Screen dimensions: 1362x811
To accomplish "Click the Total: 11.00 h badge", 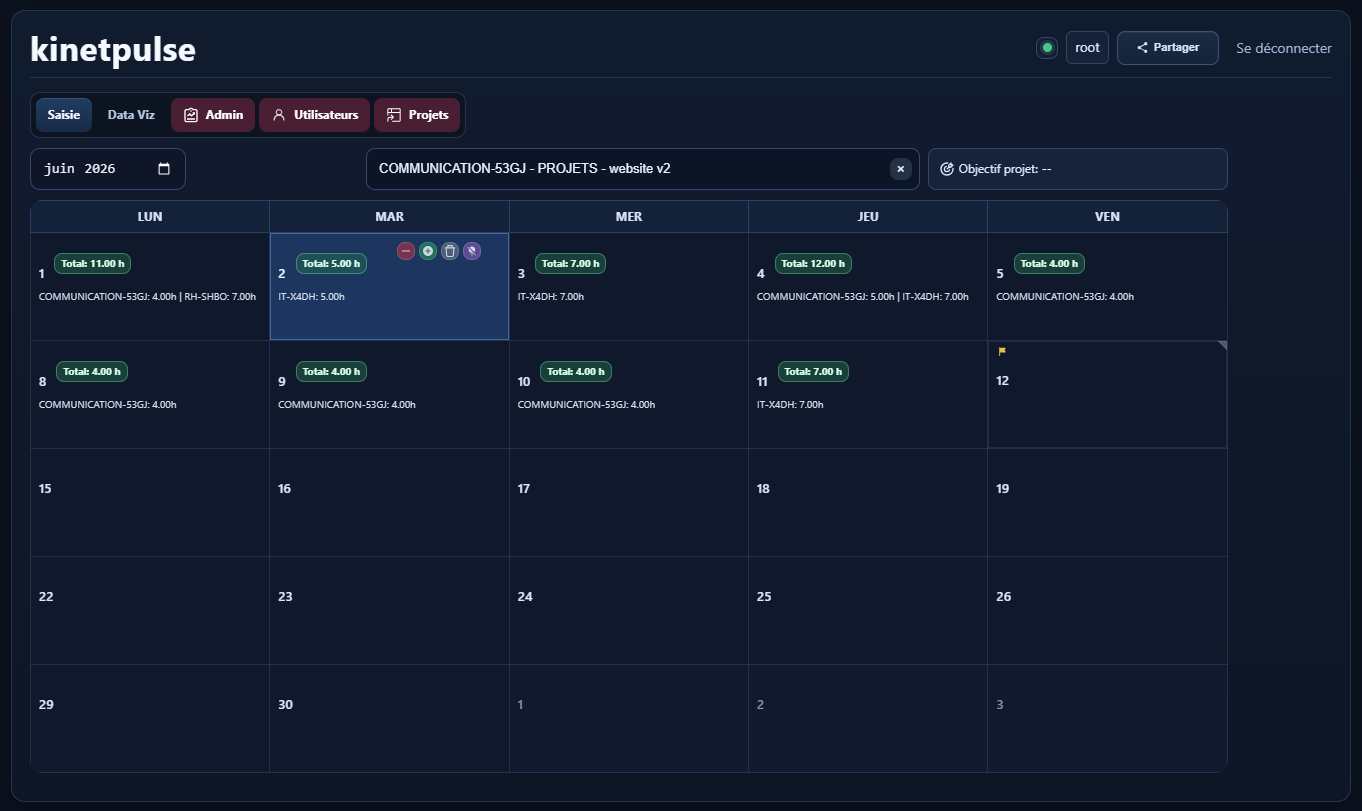I will pyautogui.click(x=93, y=264).
